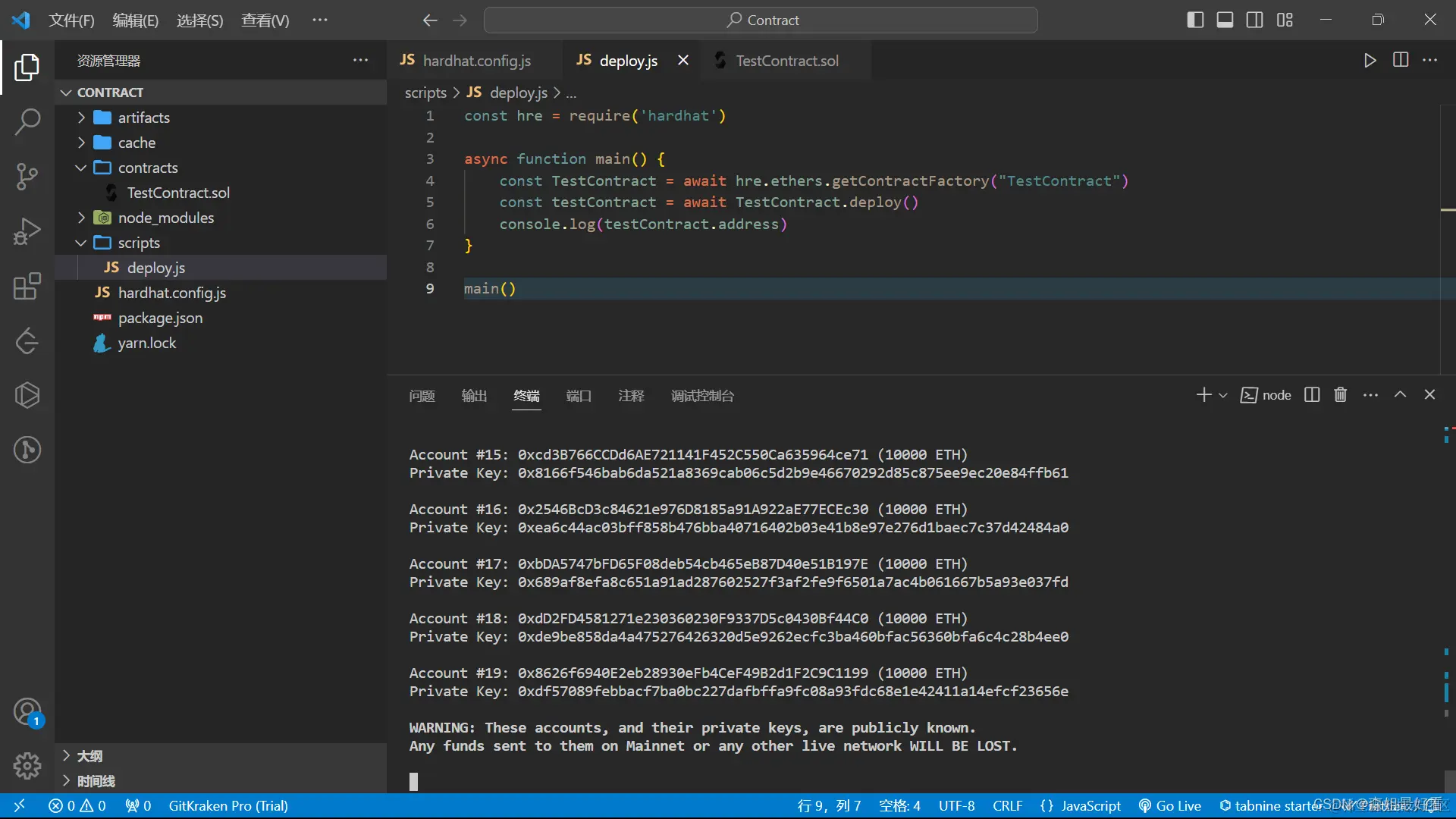Click the Contract command center search box
This screenshot has width=1456, height=819.
(x=761, y=20)
